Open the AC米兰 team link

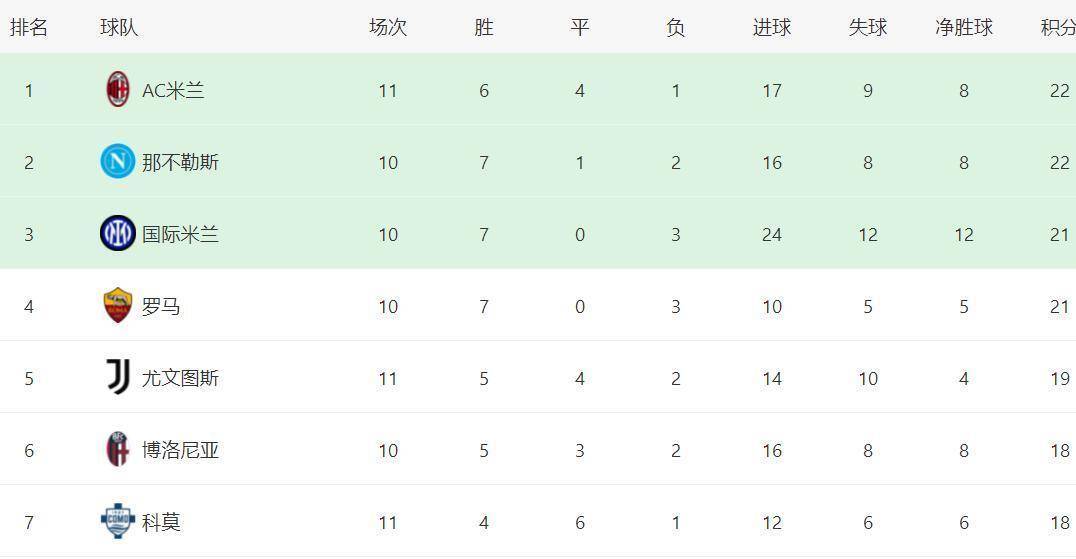pos(173,91)
